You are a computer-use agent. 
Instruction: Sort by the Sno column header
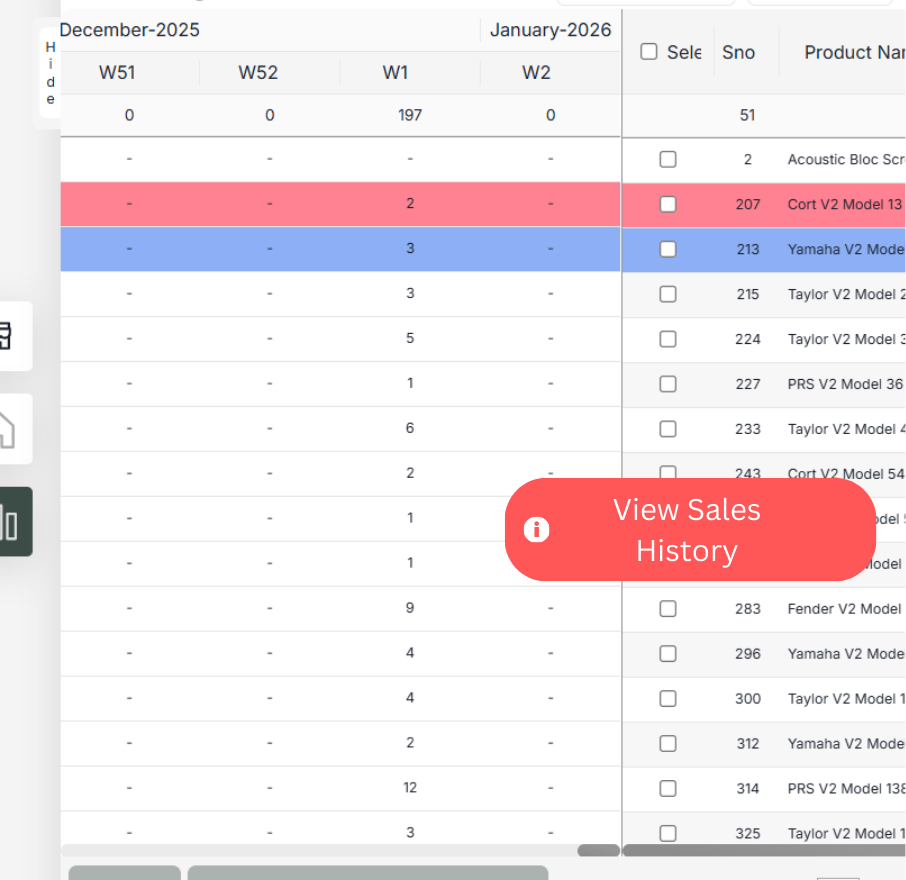pyautogui.click(x=738, y=52)
